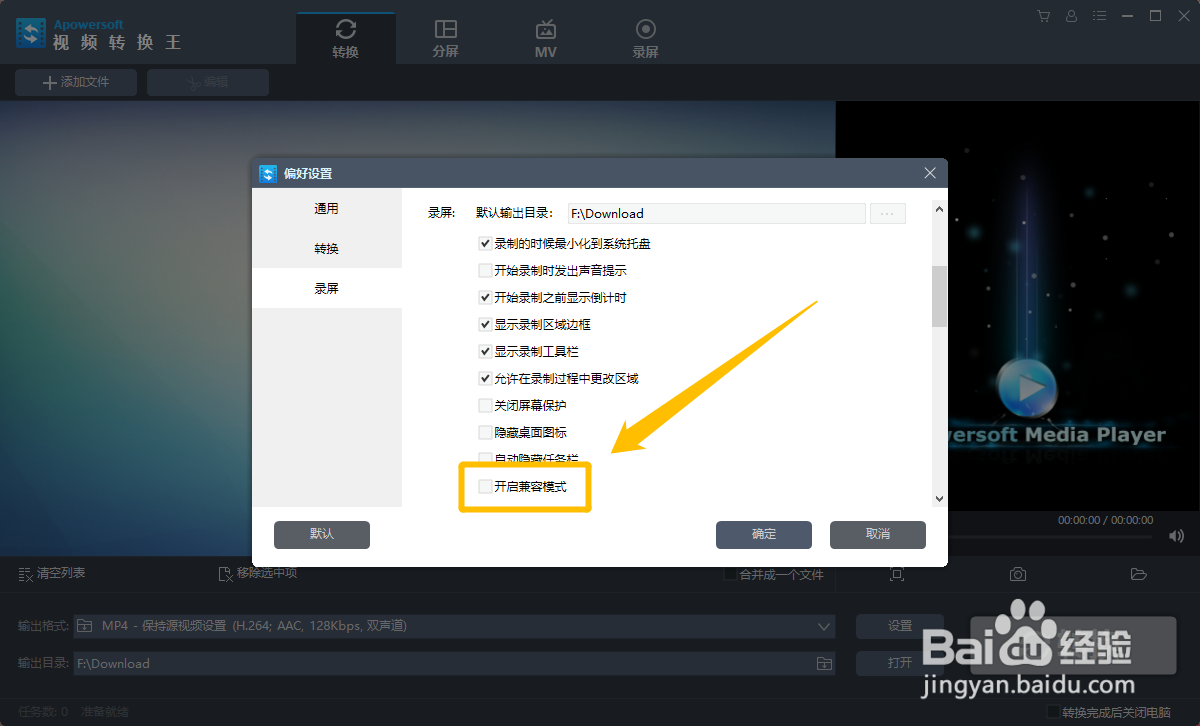Switch to the 分屏 tab
The height and width of the screenshot is (726, 1200).
[x=446, y=38]
